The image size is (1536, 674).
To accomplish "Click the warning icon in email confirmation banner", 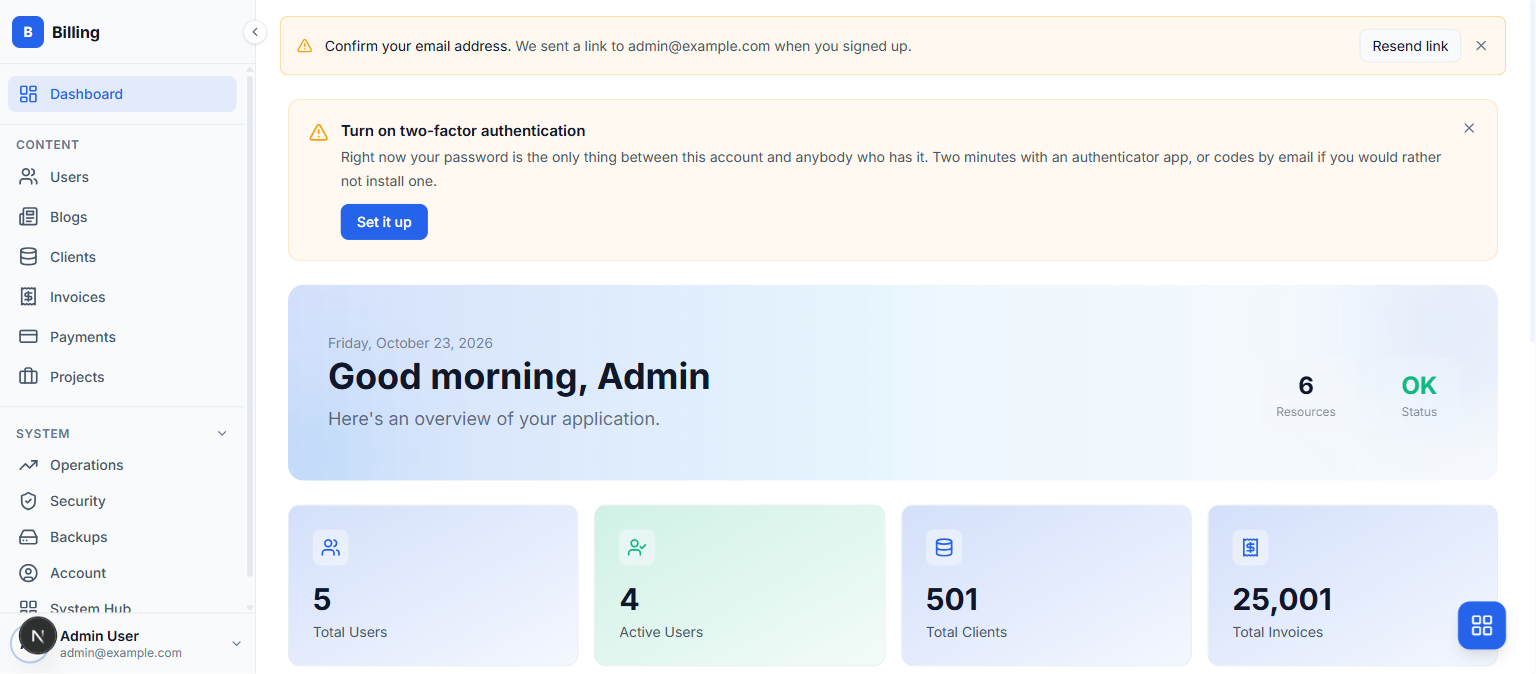I will click(305, 46).
